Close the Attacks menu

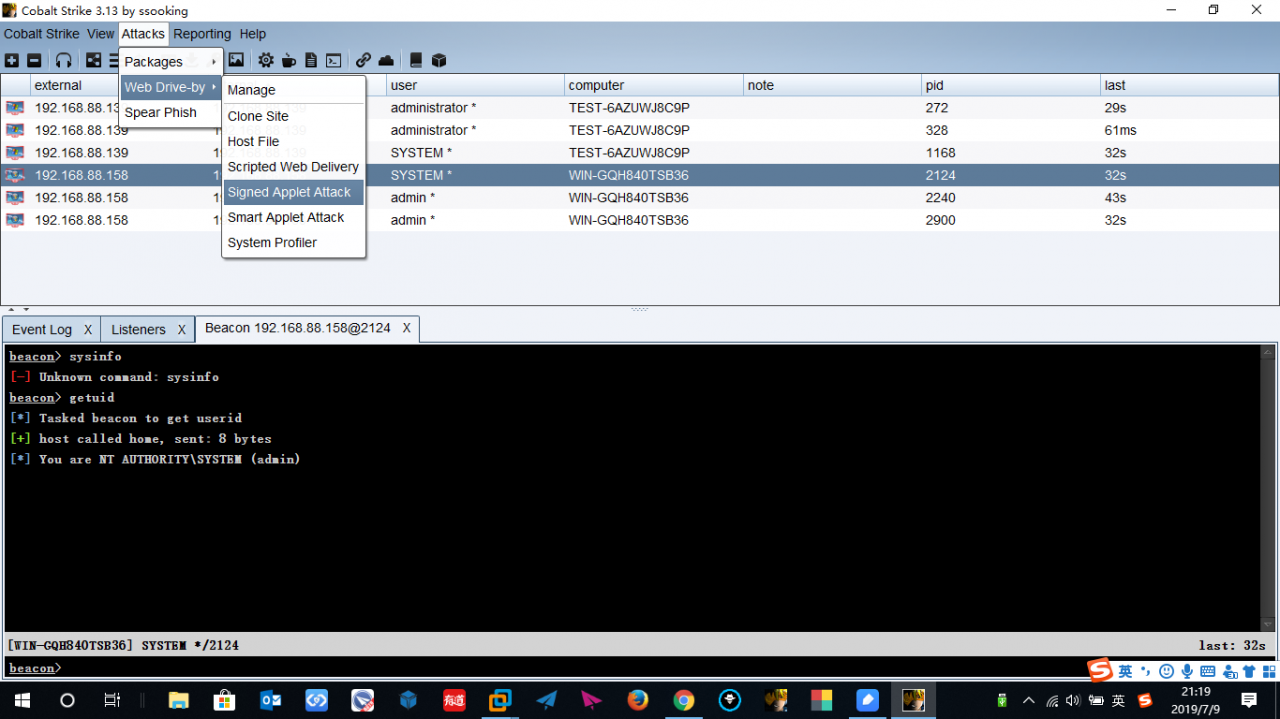click(x=143, y=34)
